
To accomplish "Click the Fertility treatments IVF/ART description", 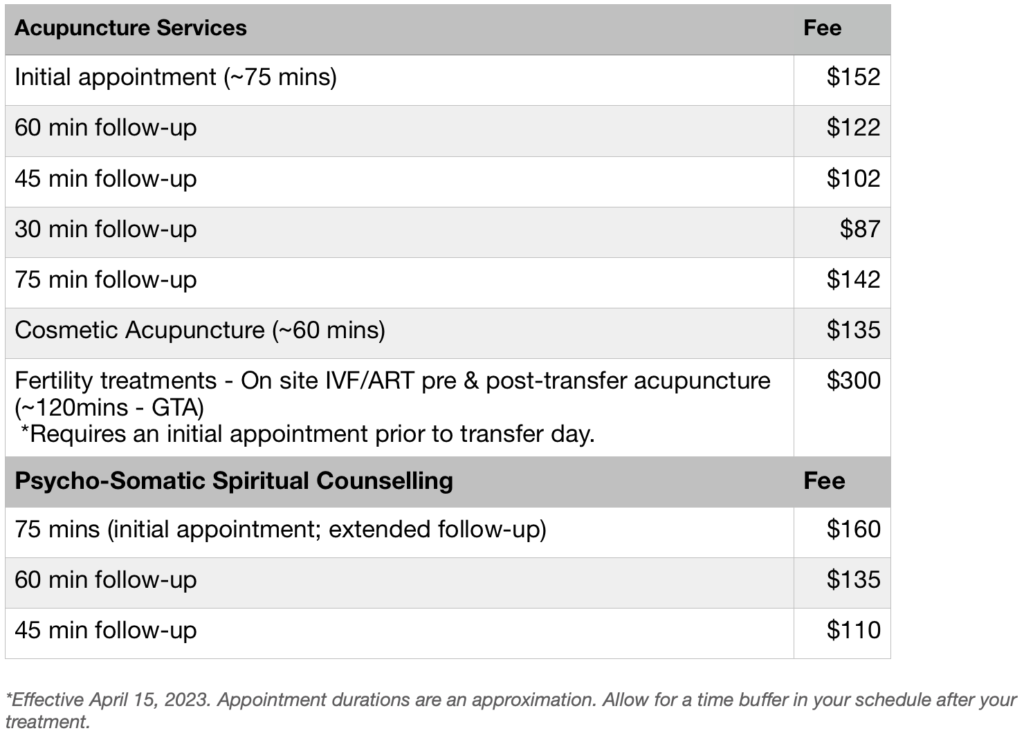I will click(392, 381).
